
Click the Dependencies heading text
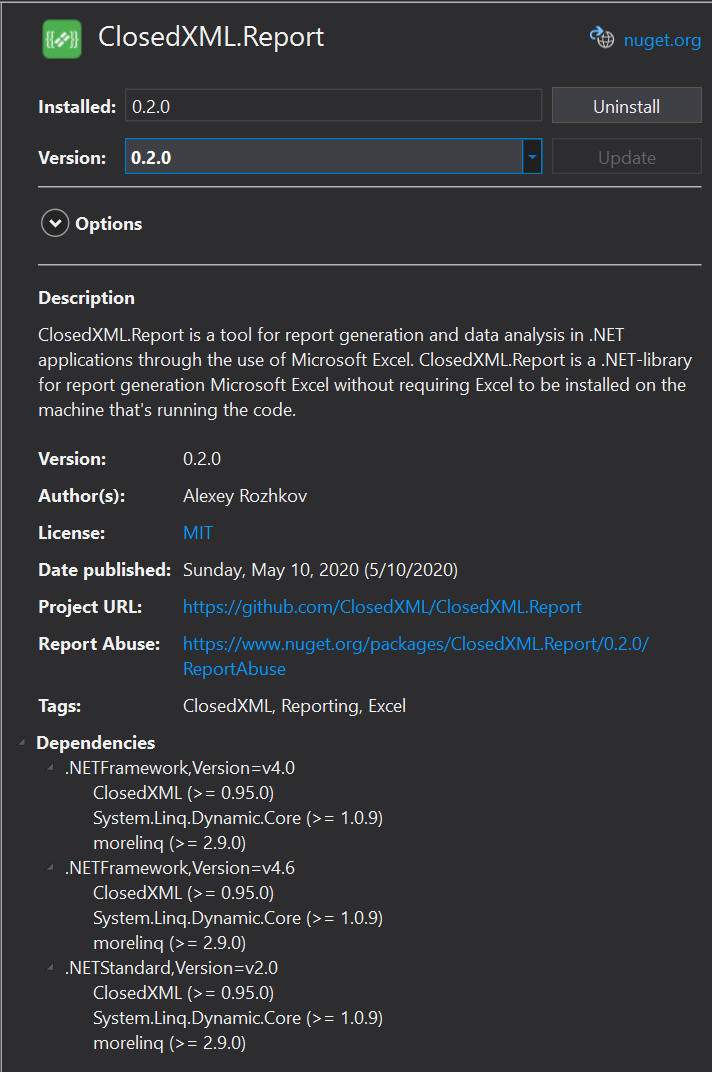(96, 742)
